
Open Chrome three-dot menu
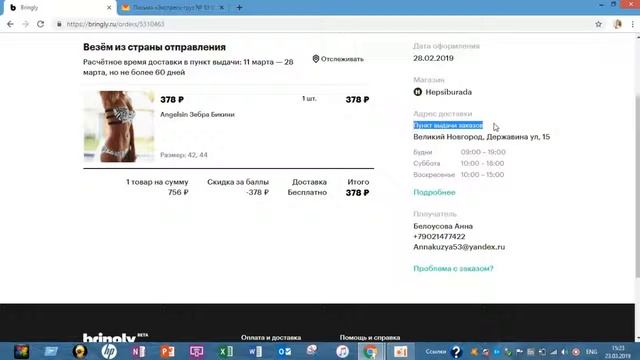point(633,24)
